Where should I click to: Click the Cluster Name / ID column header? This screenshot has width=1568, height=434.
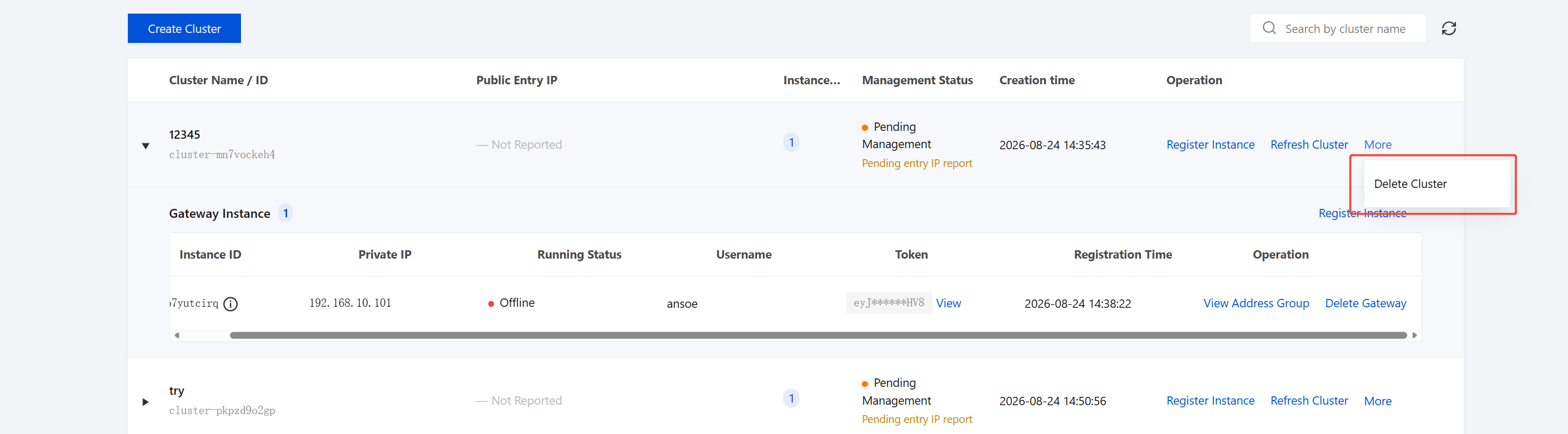[218, 80]
